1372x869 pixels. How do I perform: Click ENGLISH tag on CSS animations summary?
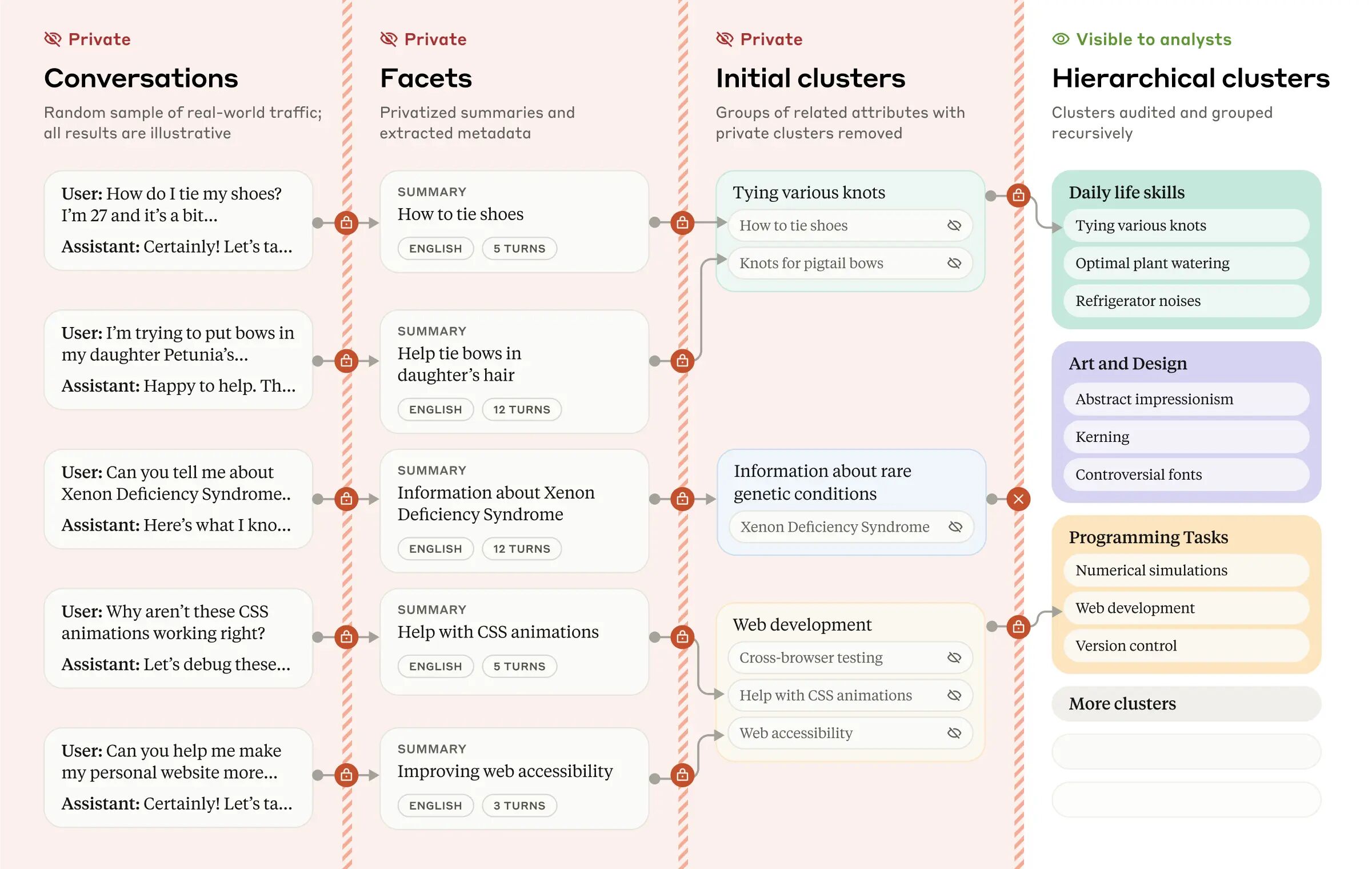click(x=435, y=666)
